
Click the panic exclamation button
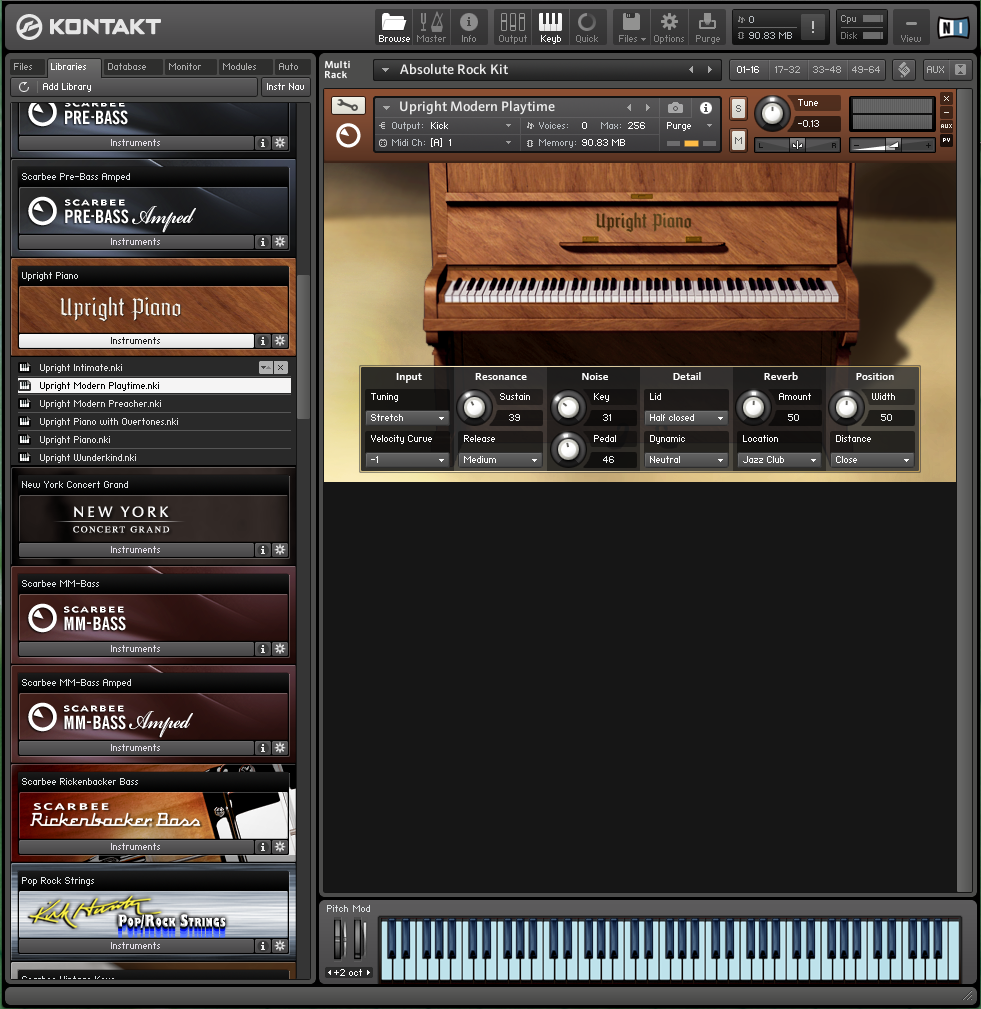point(813,27)
